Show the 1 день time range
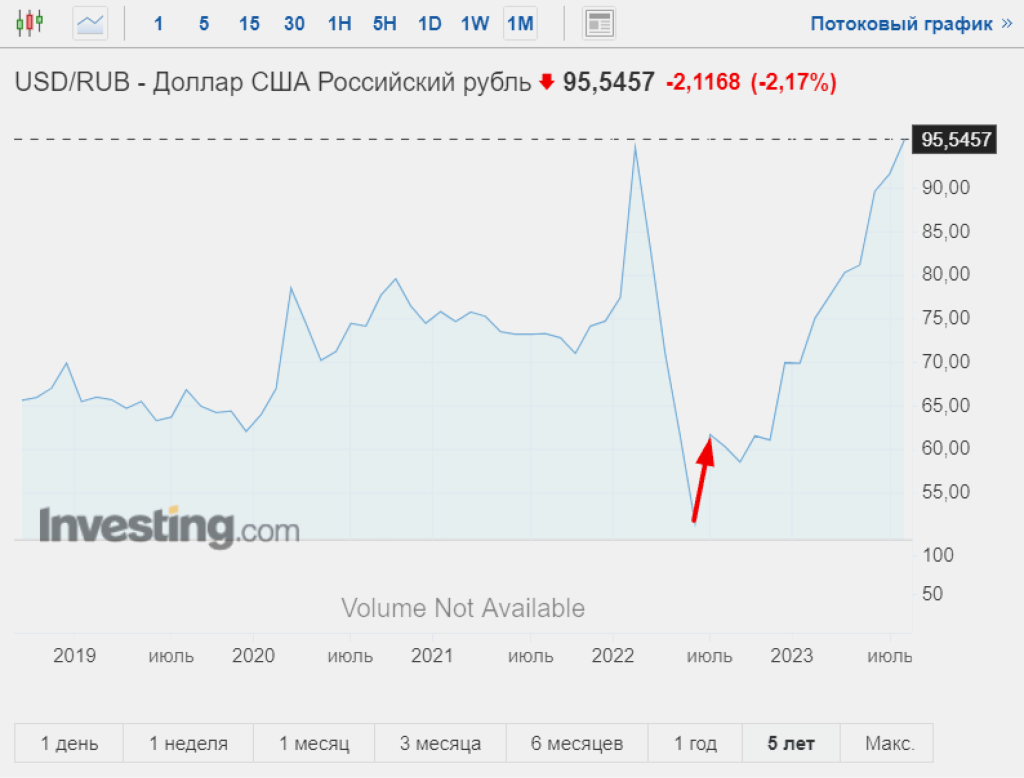The image size is (1024, 778). (69, 743)
